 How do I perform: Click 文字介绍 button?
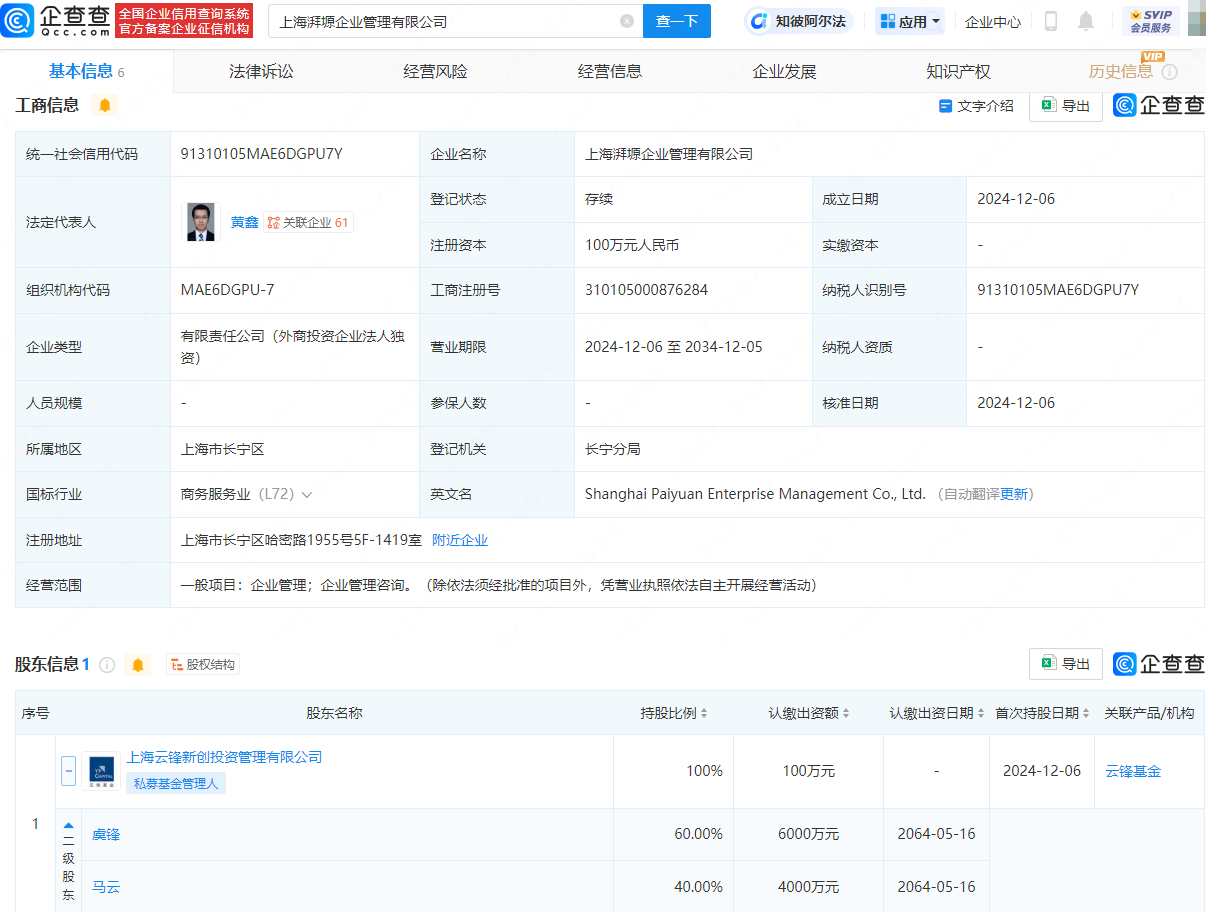(976, 106)
